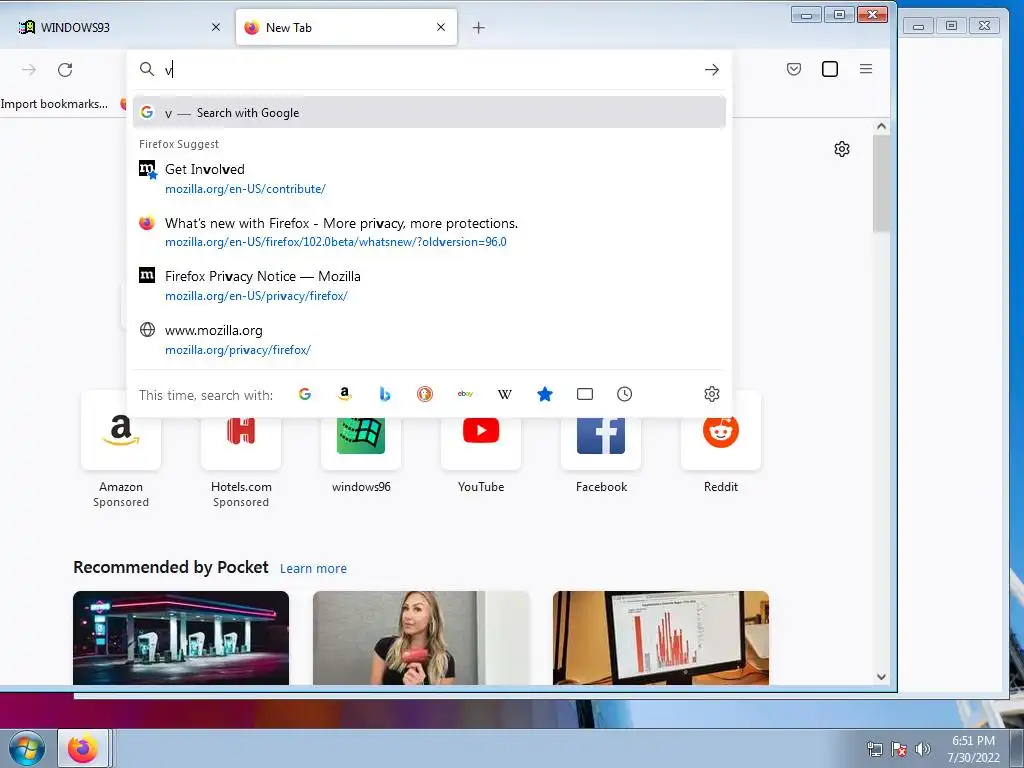Open the volume speaker tray icon
Image resolution: width=1024 pixels, height=768 pixels.
[x=922, y=749]
